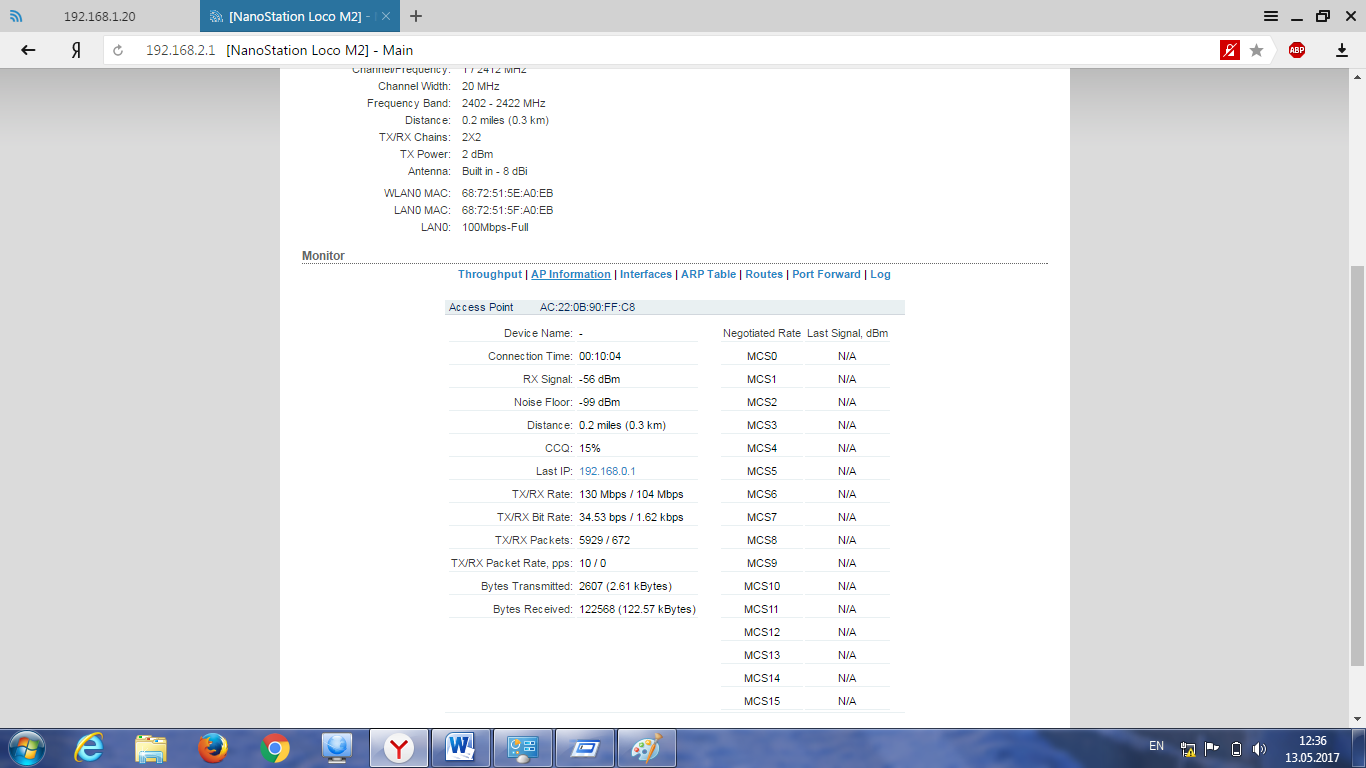Click the RX Signal value -56 dBm
The width and height of the screenshot is (1366, 768).
coord(599,379)
